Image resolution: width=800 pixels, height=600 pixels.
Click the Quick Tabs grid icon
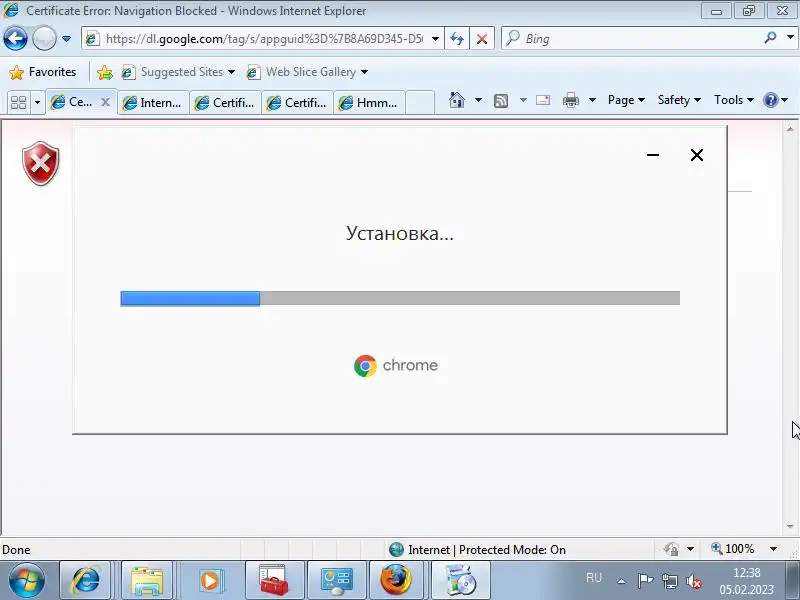(18, 102)
